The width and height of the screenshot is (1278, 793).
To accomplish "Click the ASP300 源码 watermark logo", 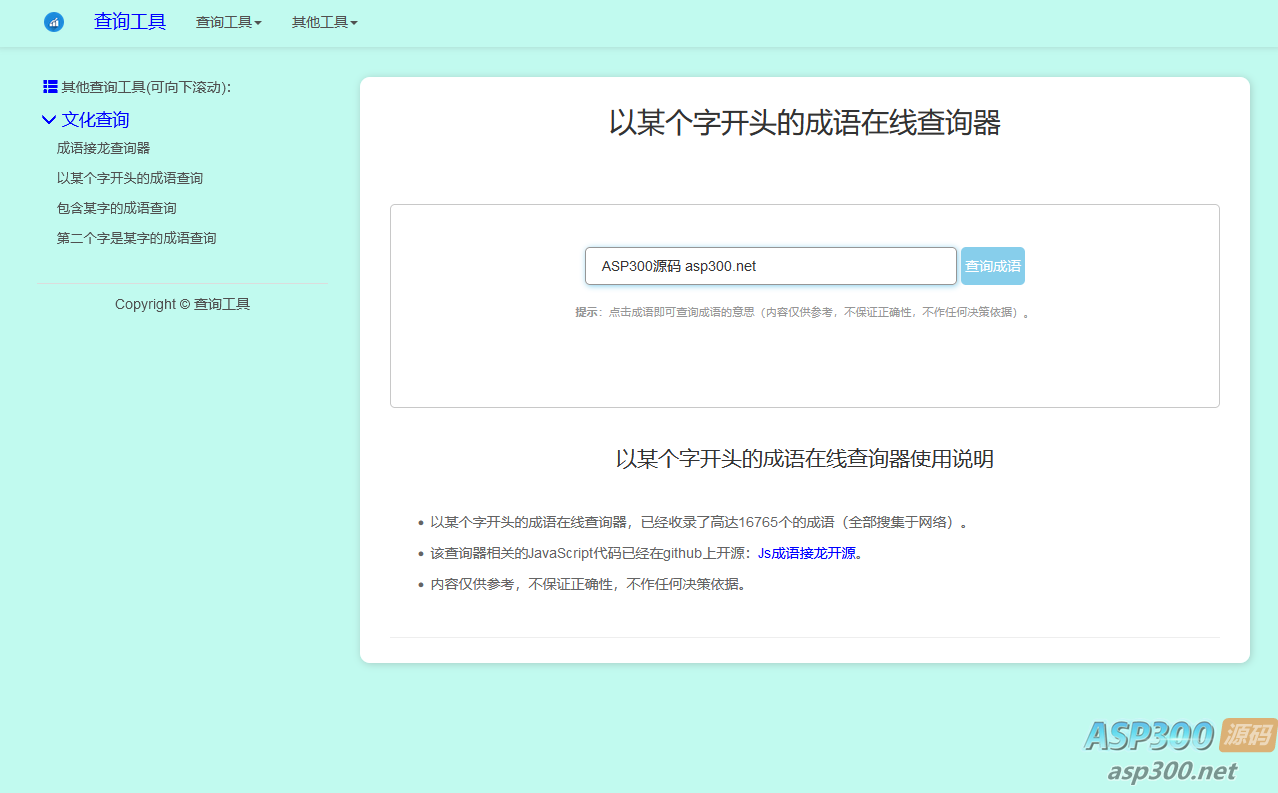I will [1180, 736].
